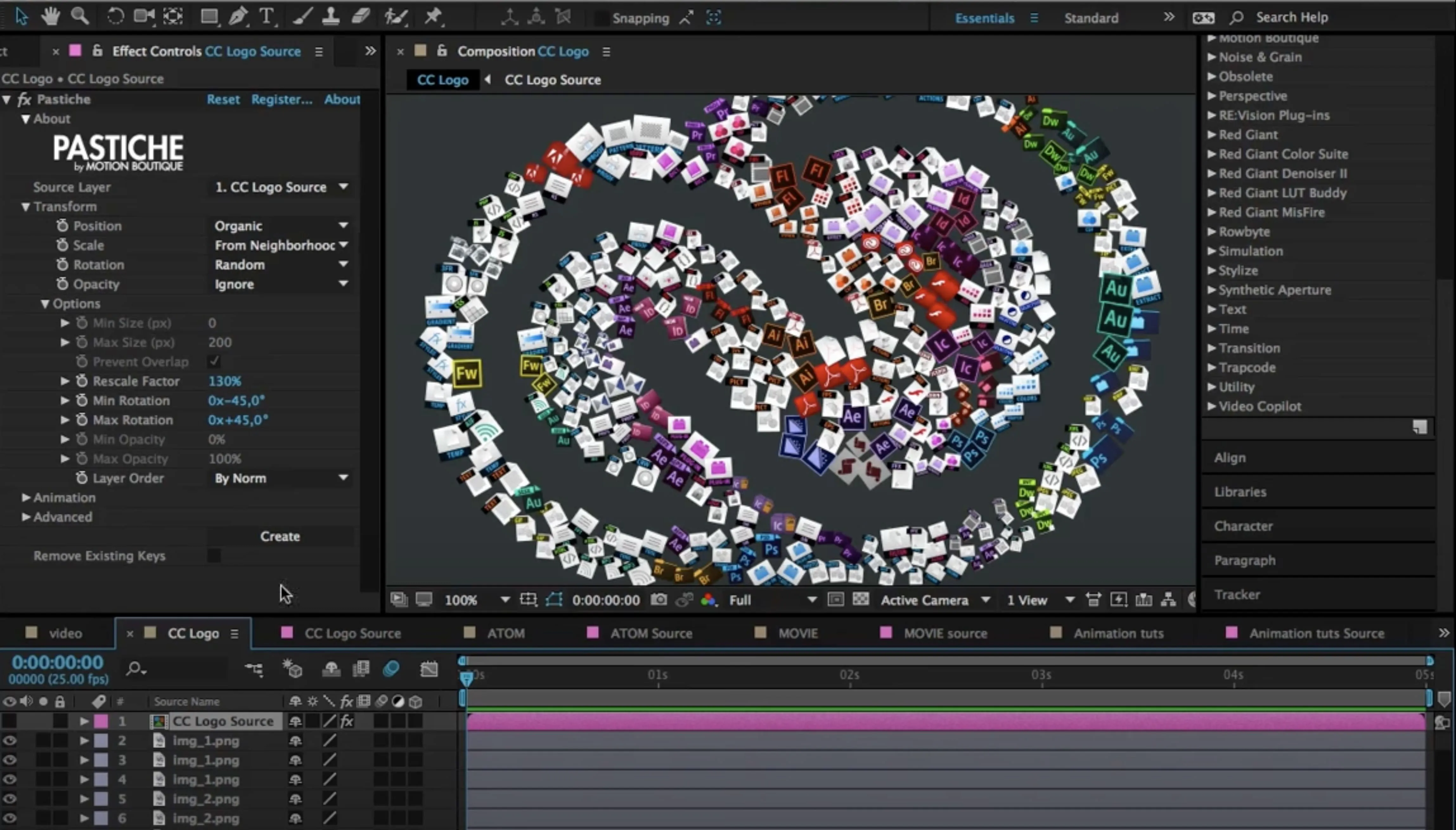
Task: Select the Pan Behind anchor point tool
Action: tap(173, 16)
